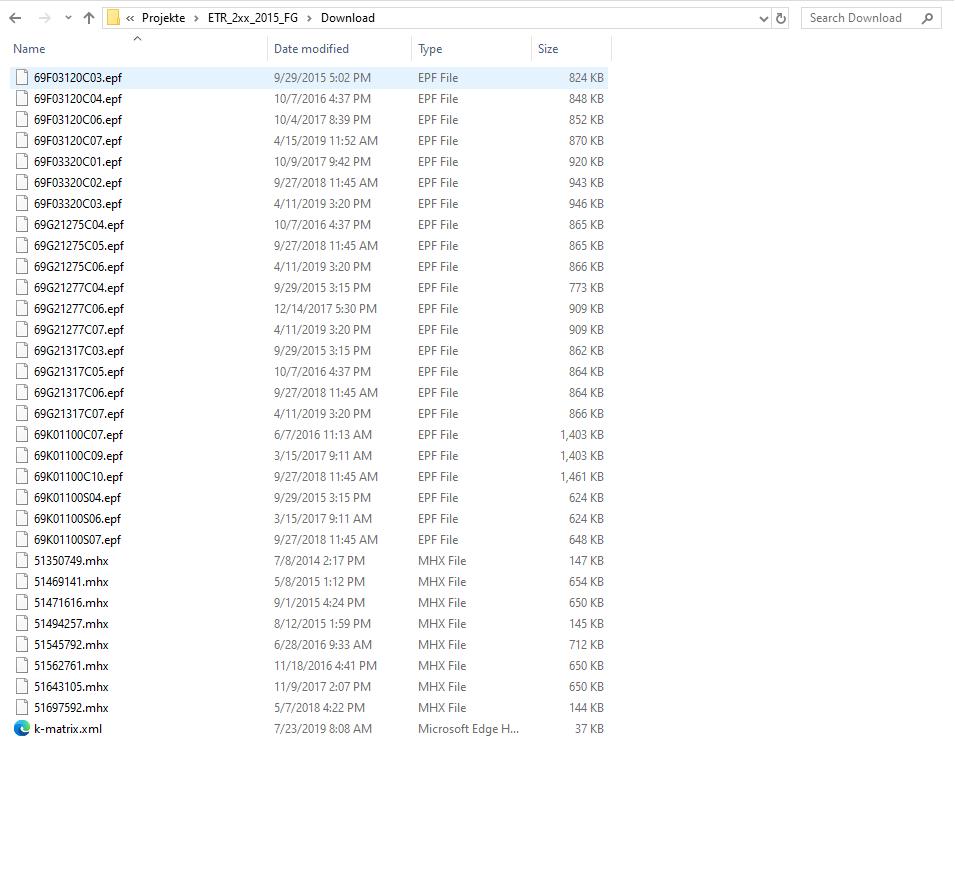Select 69K01100C07.epf file
The height and width of the screenshot is (885, 955).
pos(79,435)
